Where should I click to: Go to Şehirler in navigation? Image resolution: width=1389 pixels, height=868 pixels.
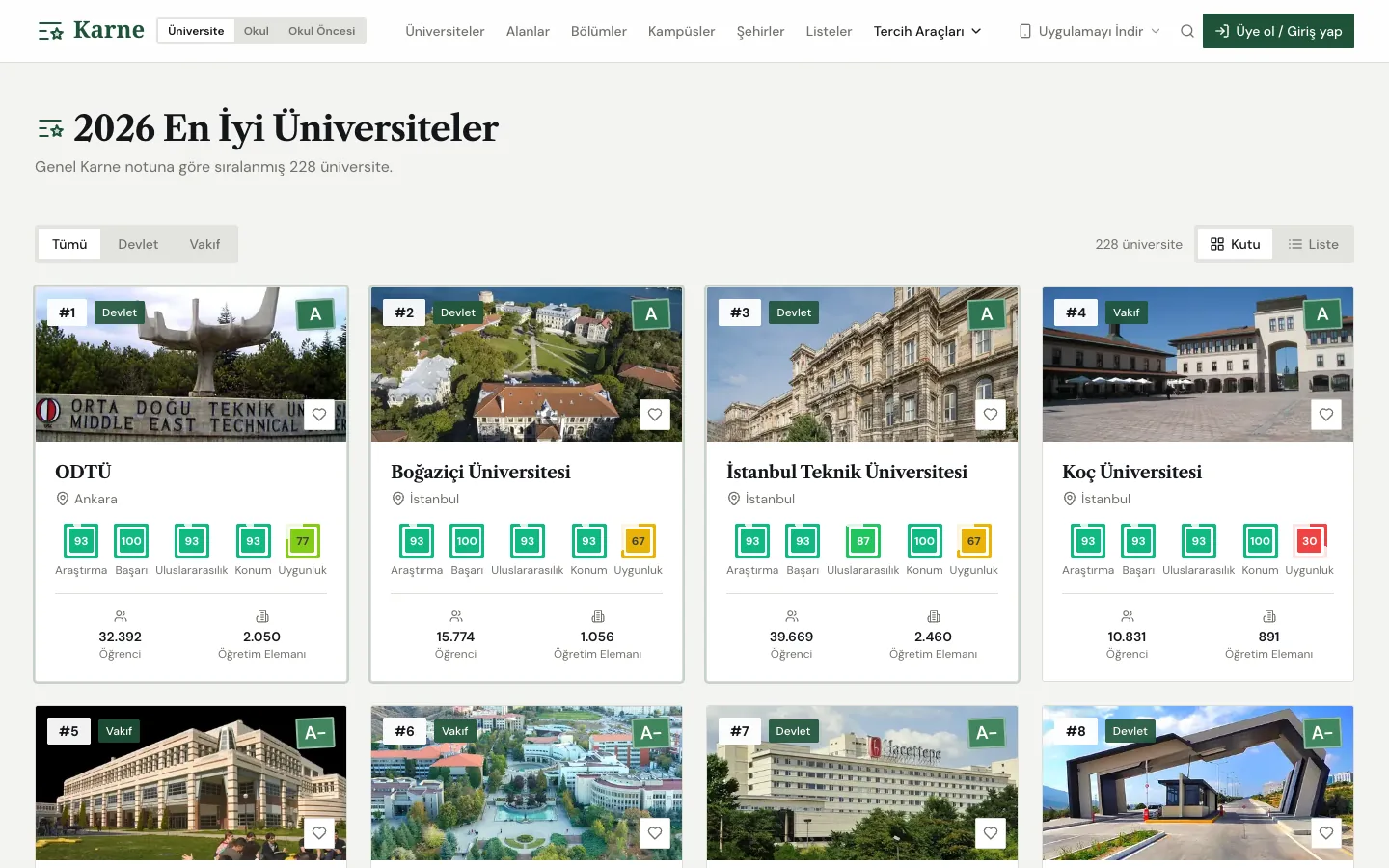point(761,31)
